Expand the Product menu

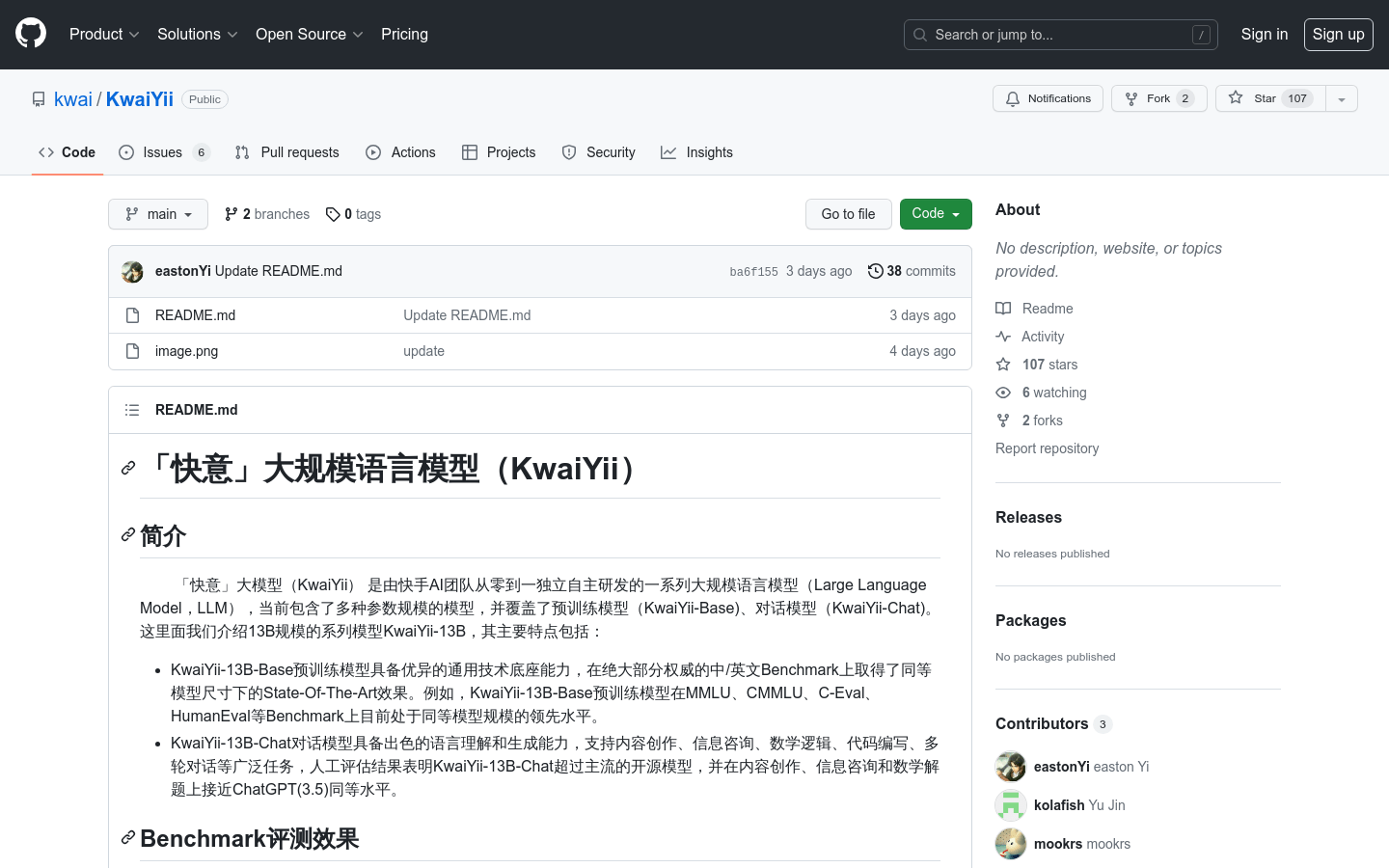[104, 34]
